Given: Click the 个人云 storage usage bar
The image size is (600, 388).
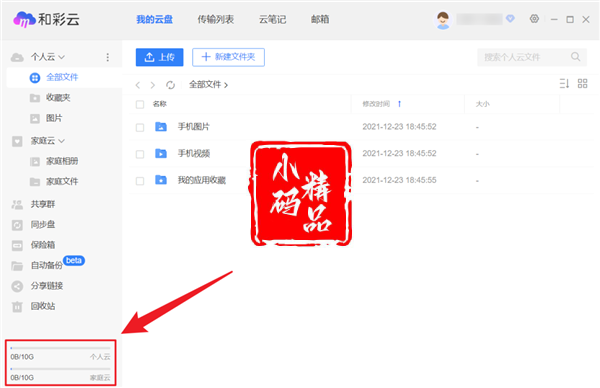Looking at the screenshot, I should click(60, 348).
